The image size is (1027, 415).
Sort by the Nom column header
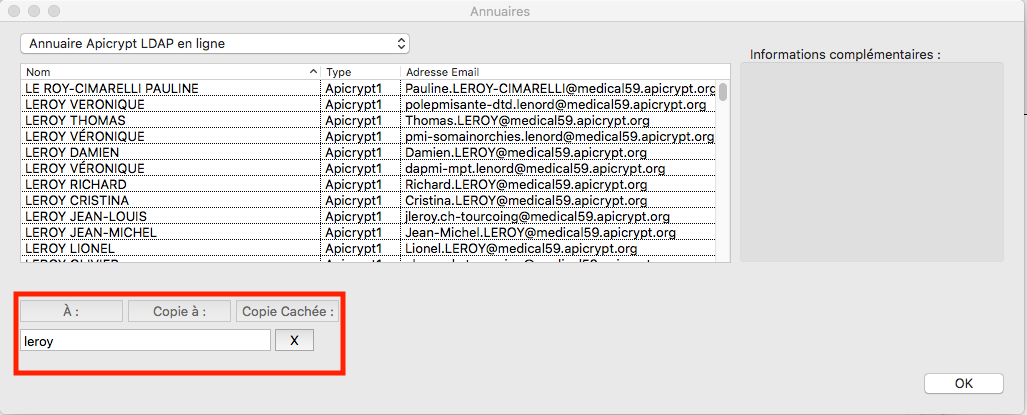point(170,72)
